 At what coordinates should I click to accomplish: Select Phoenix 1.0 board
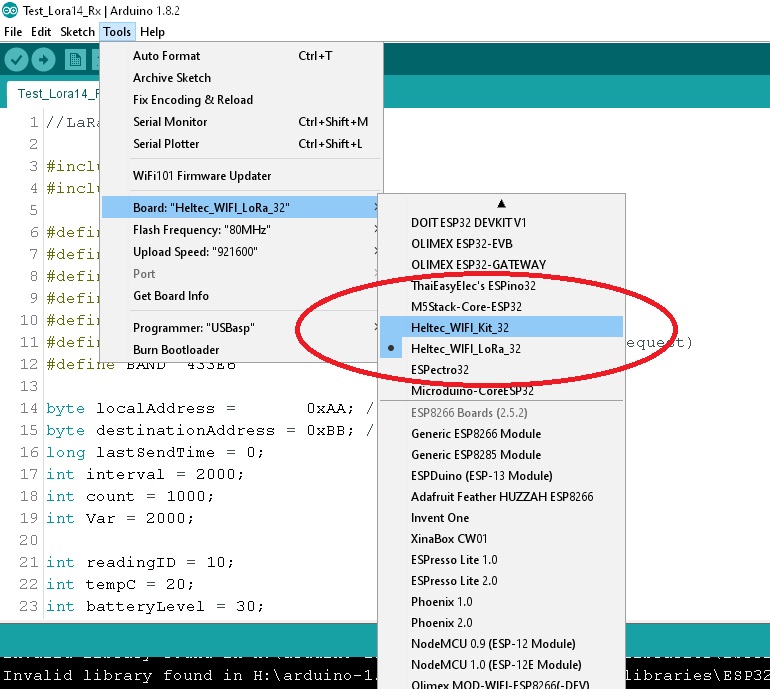tap(501, 602)
